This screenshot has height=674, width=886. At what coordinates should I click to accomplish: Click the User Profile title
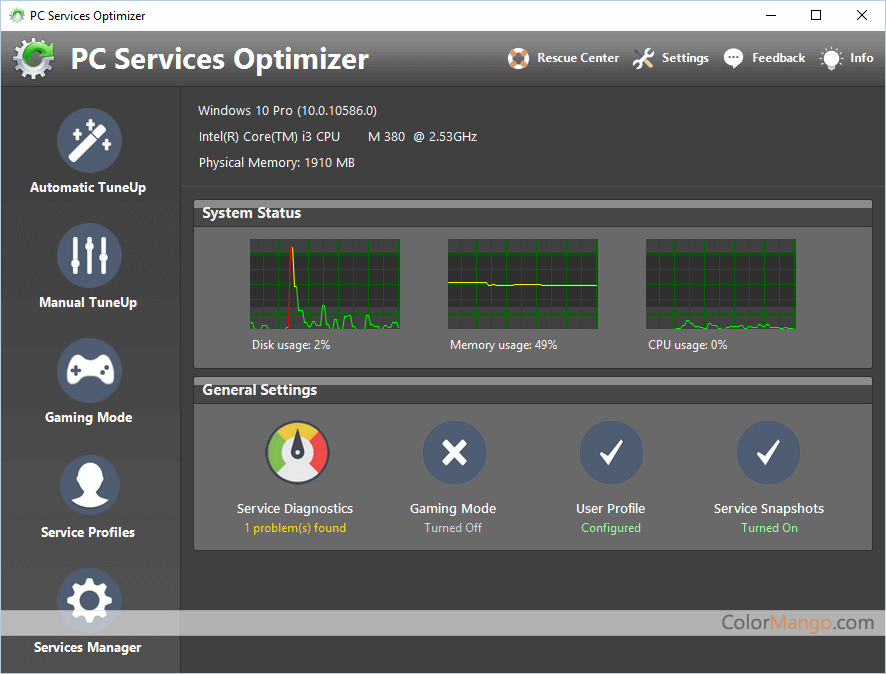611,508
